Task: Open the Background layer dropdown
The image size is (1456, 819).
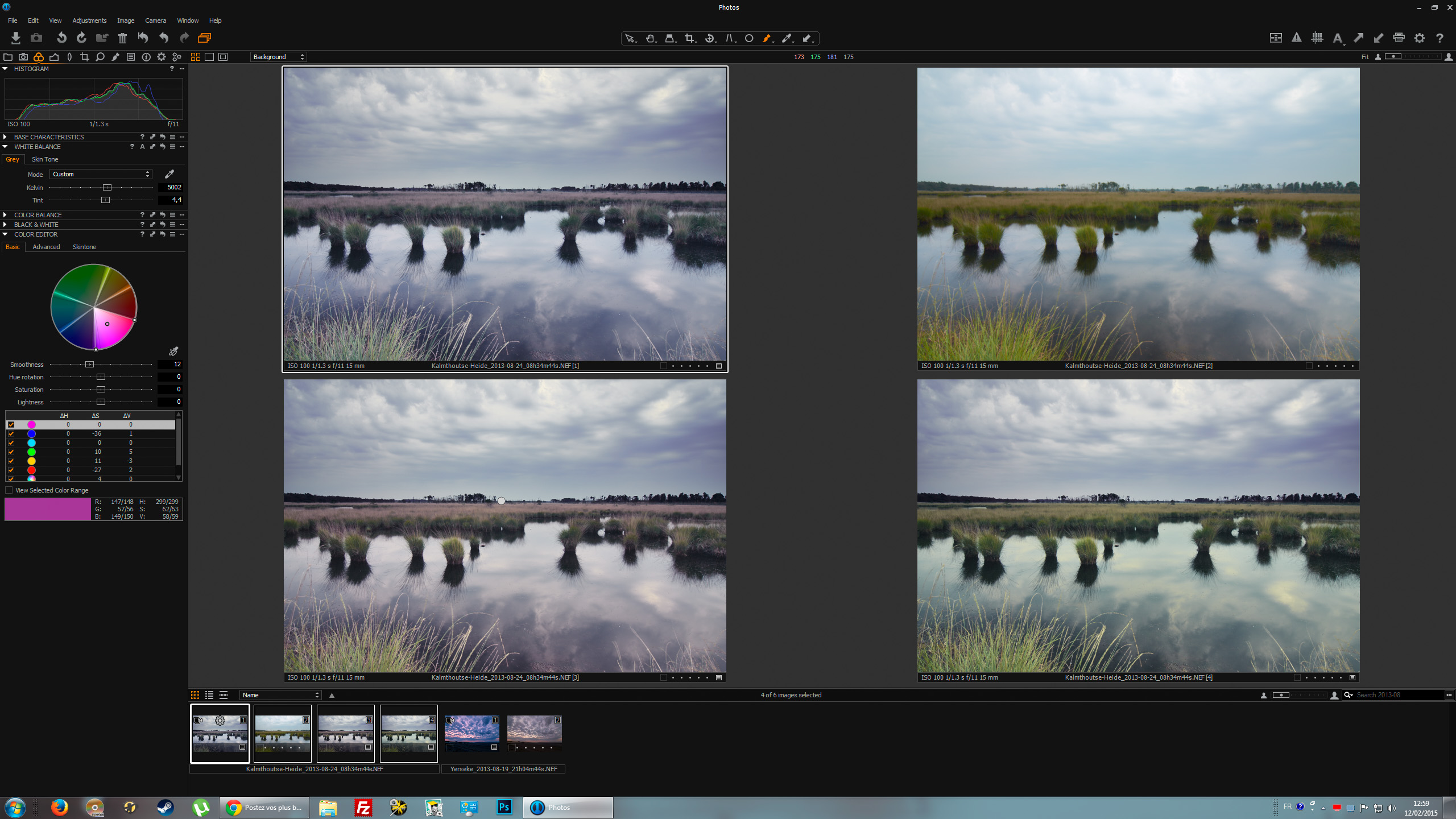Action: (279, 57)
